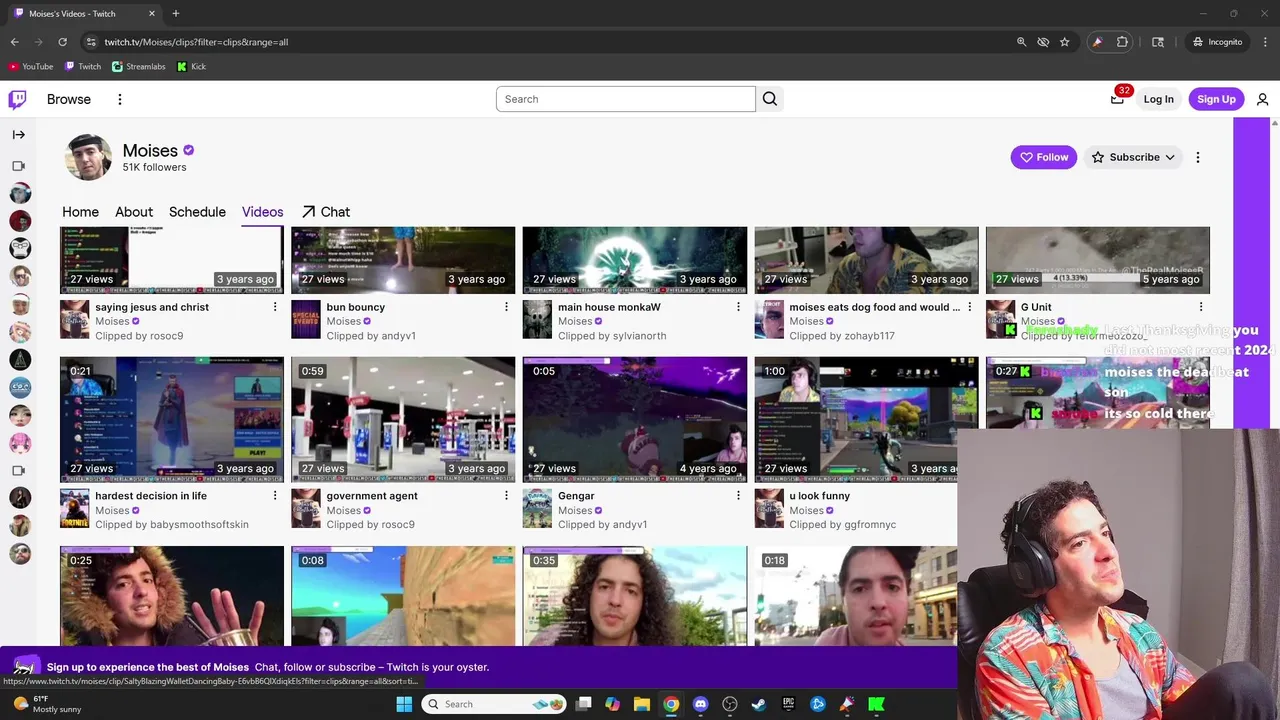Open the Kick app from the taskbar
Viewport: 1280px width, 720px height.
[x=876, y=704]
